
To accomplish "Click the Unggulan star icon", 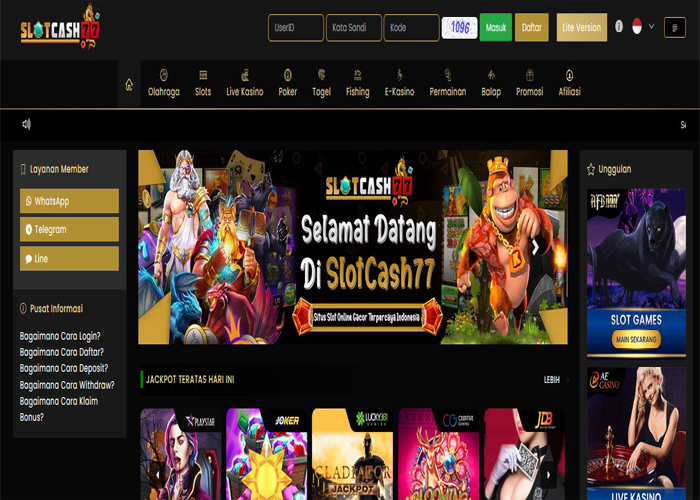I will point(591,169).
